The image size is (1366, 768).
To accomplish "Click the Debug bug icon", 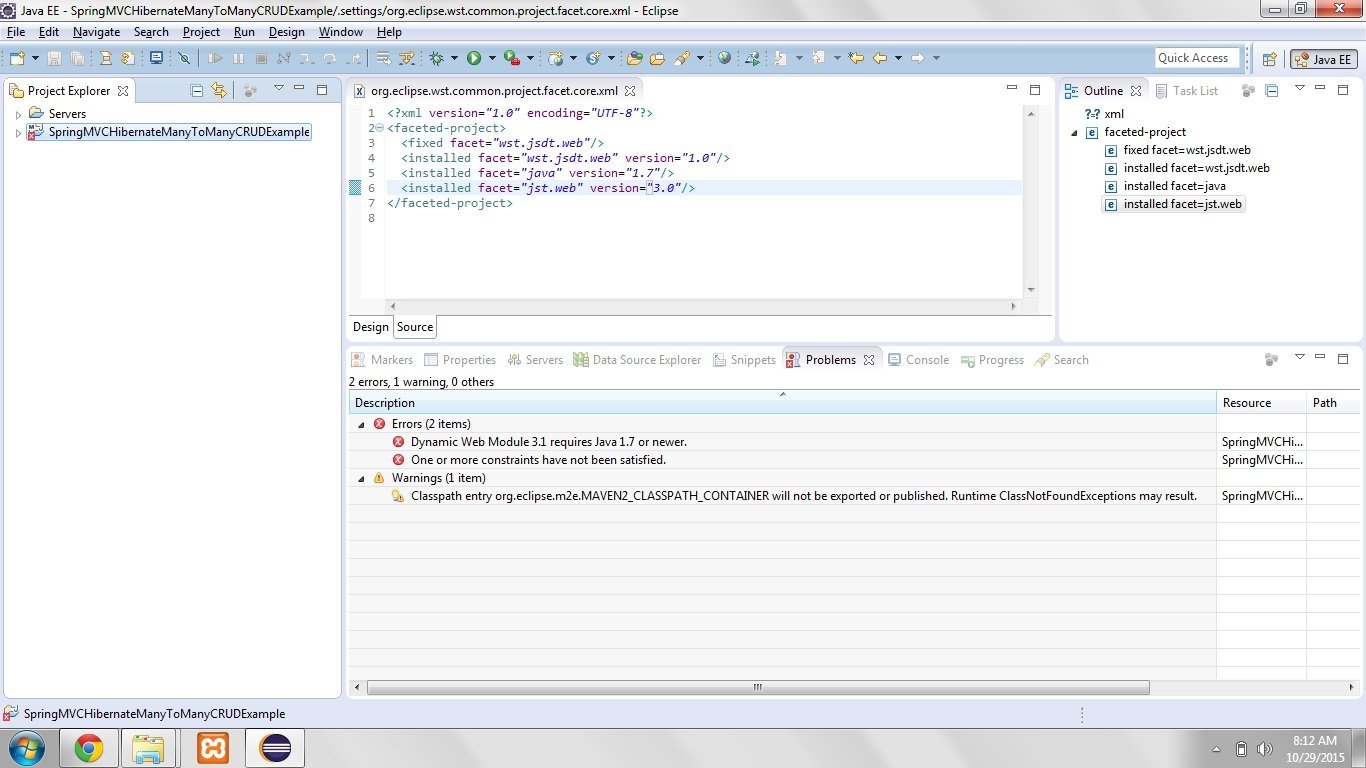I will point(437,59).
